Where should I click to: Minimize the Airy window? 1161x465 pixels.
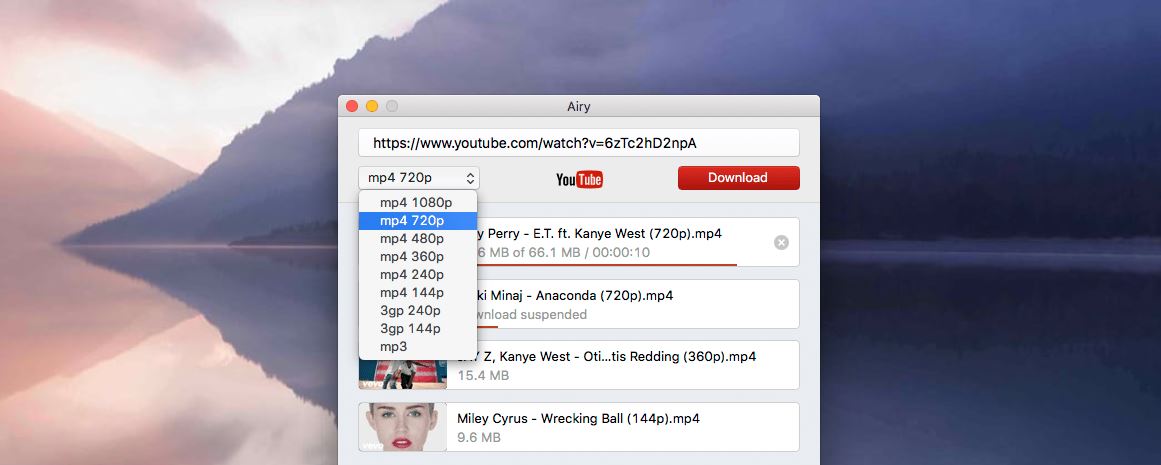pyautogui.click(x=372, y=106)
